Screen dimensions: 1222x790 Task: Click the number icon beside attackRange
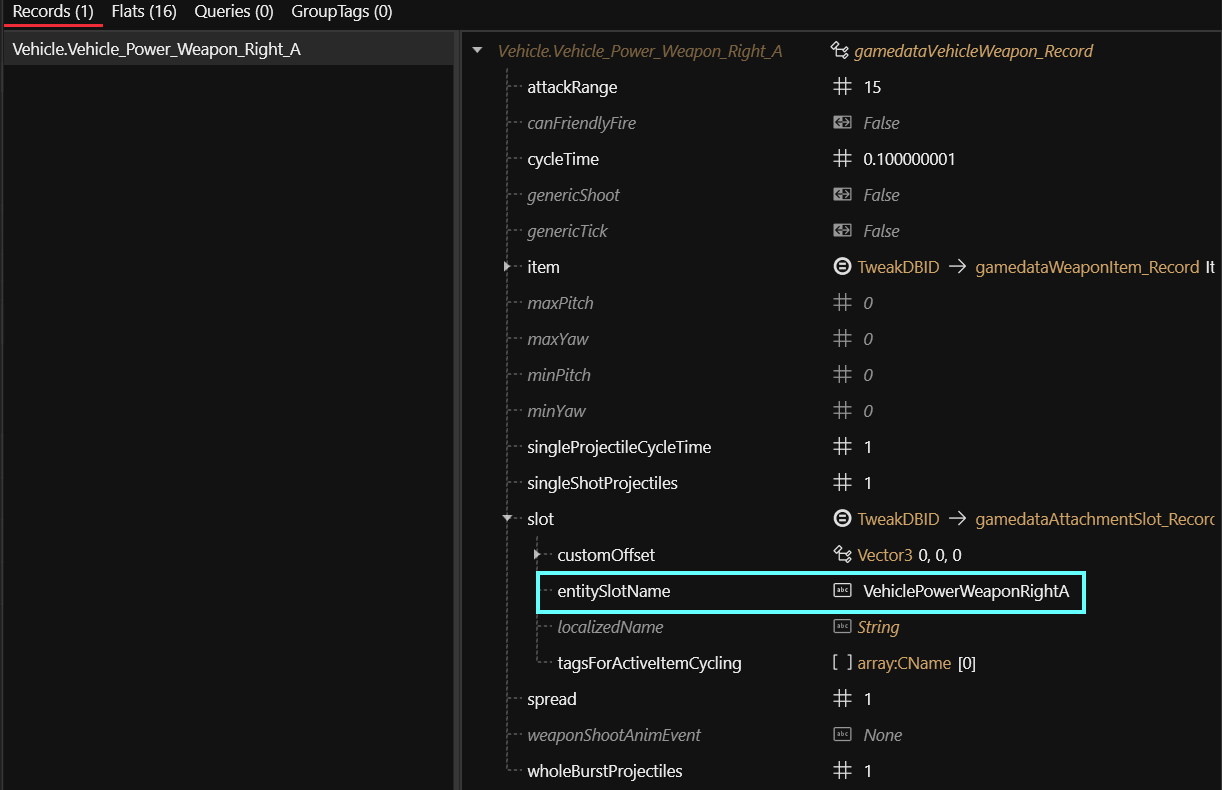[x=842, y=87]
